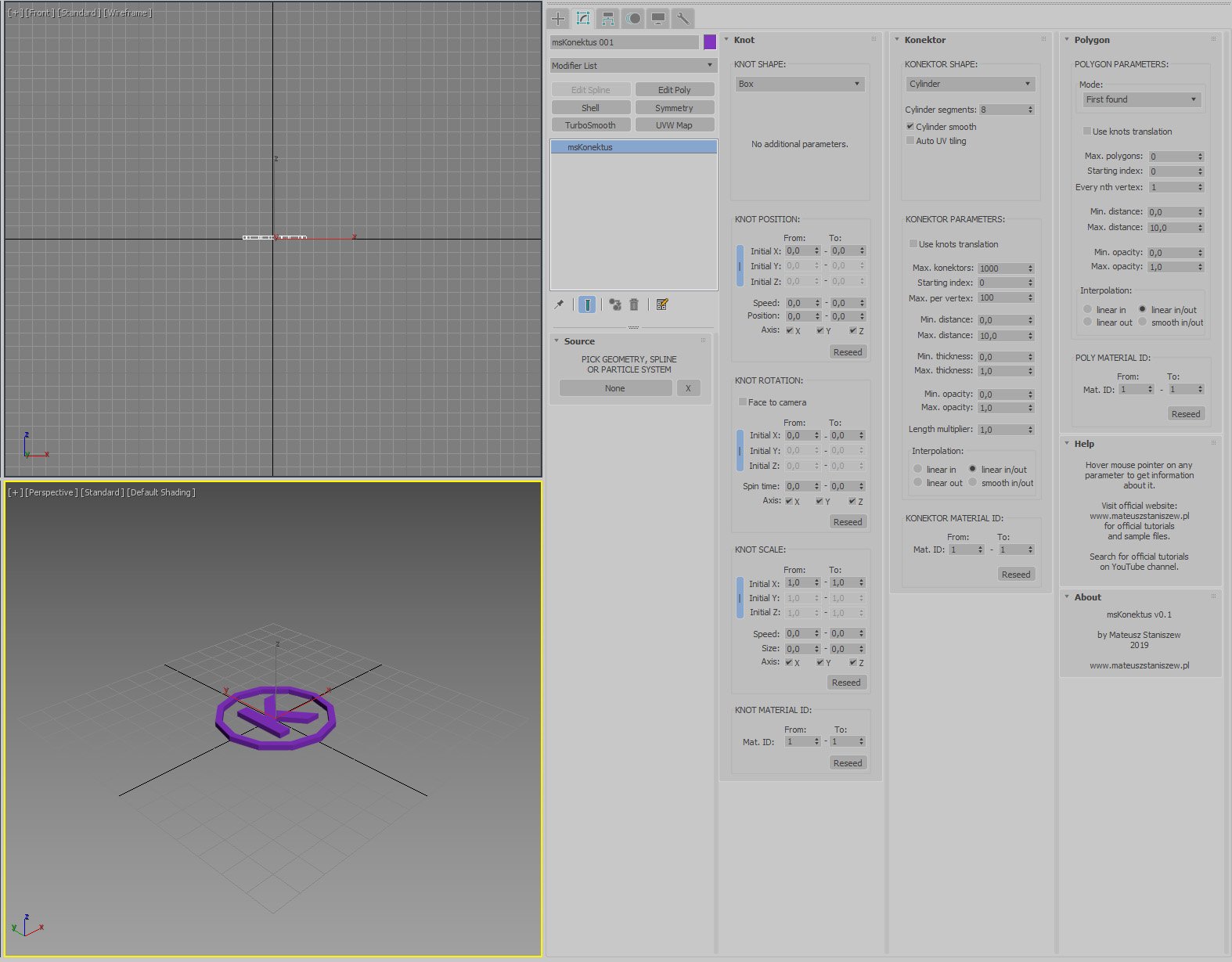Image resolution: width=1232 pixels, height=962 pixels.
Task: Click the msKonektus 001 object name field
Action: [x=624, y=42]
